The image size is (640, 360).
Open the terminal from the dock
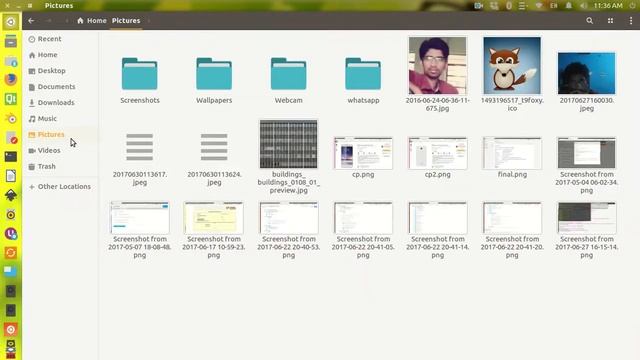[11, 157]
